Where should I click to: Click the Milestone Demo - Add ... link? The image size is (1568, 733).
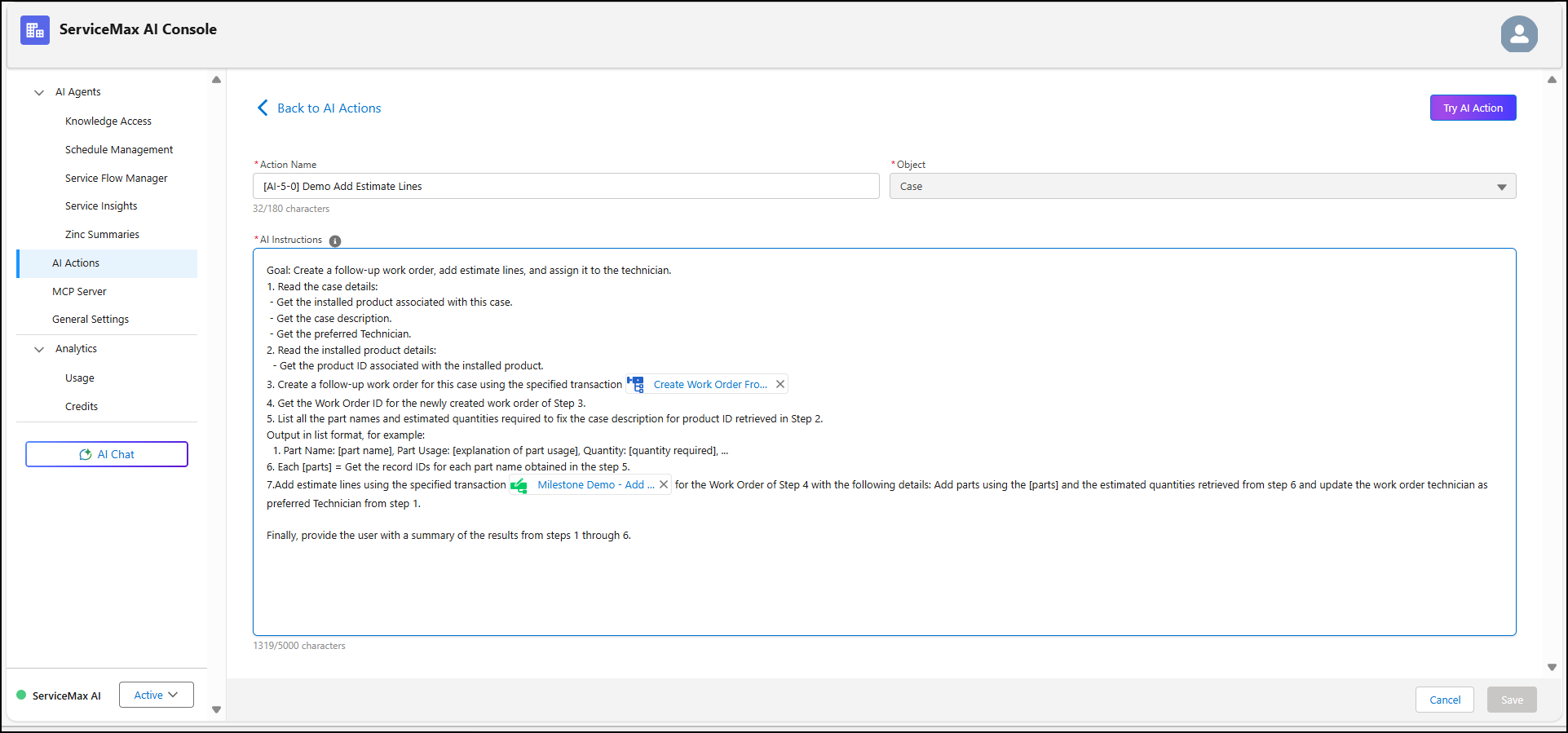pos(596,484)
